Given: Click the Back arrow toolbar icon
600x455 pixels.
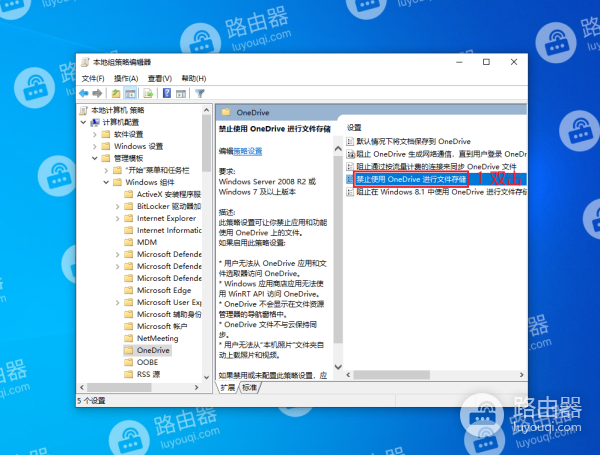Looking at the screenshot, I should [84, 93].
